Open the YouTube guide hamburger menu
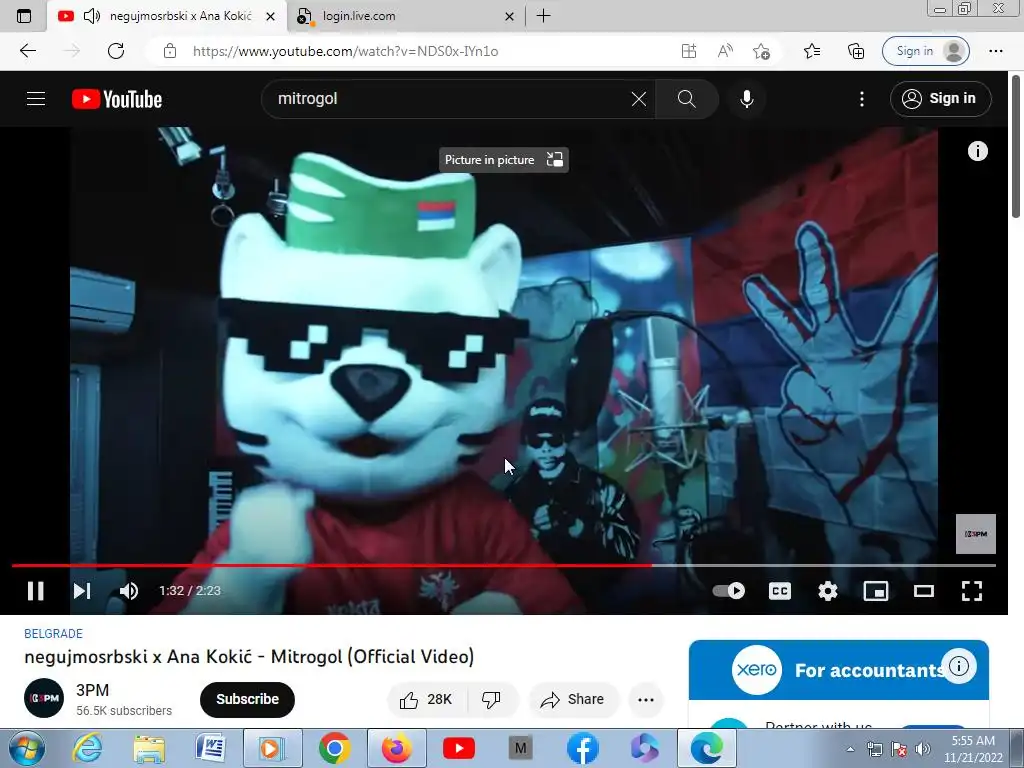Viewport: 1024px width, 768px height. [x=36, y=99]
